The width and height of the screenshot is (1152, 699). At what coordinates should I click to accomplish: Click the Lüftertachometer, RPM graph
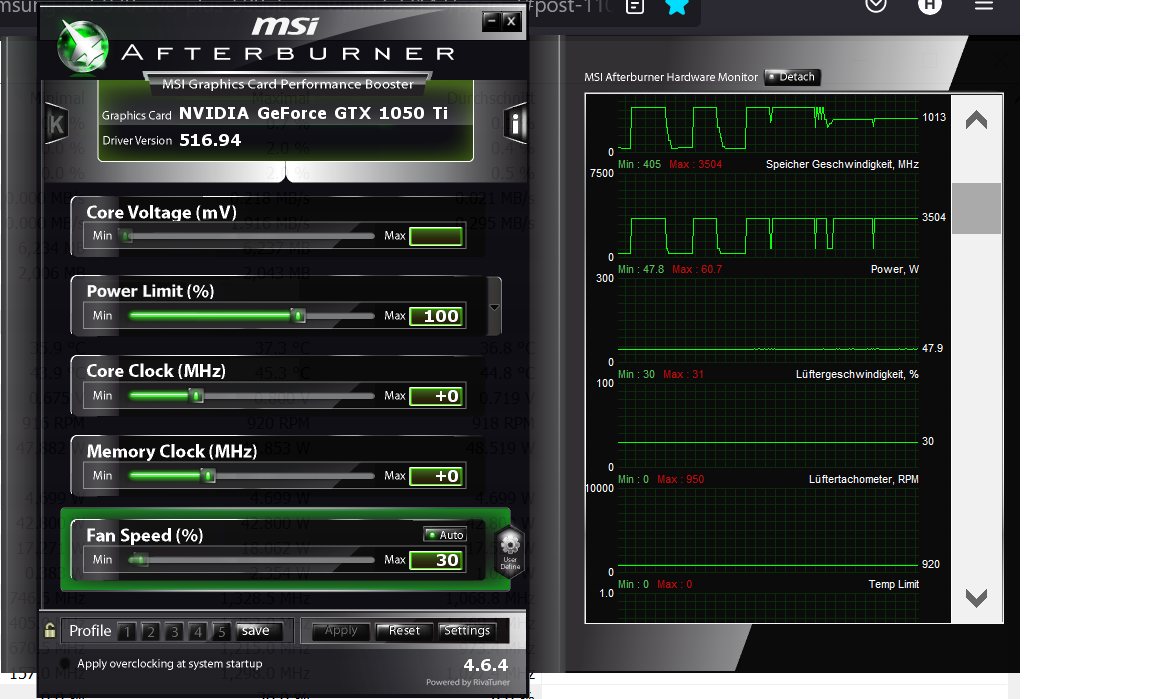tap(768, 530)
